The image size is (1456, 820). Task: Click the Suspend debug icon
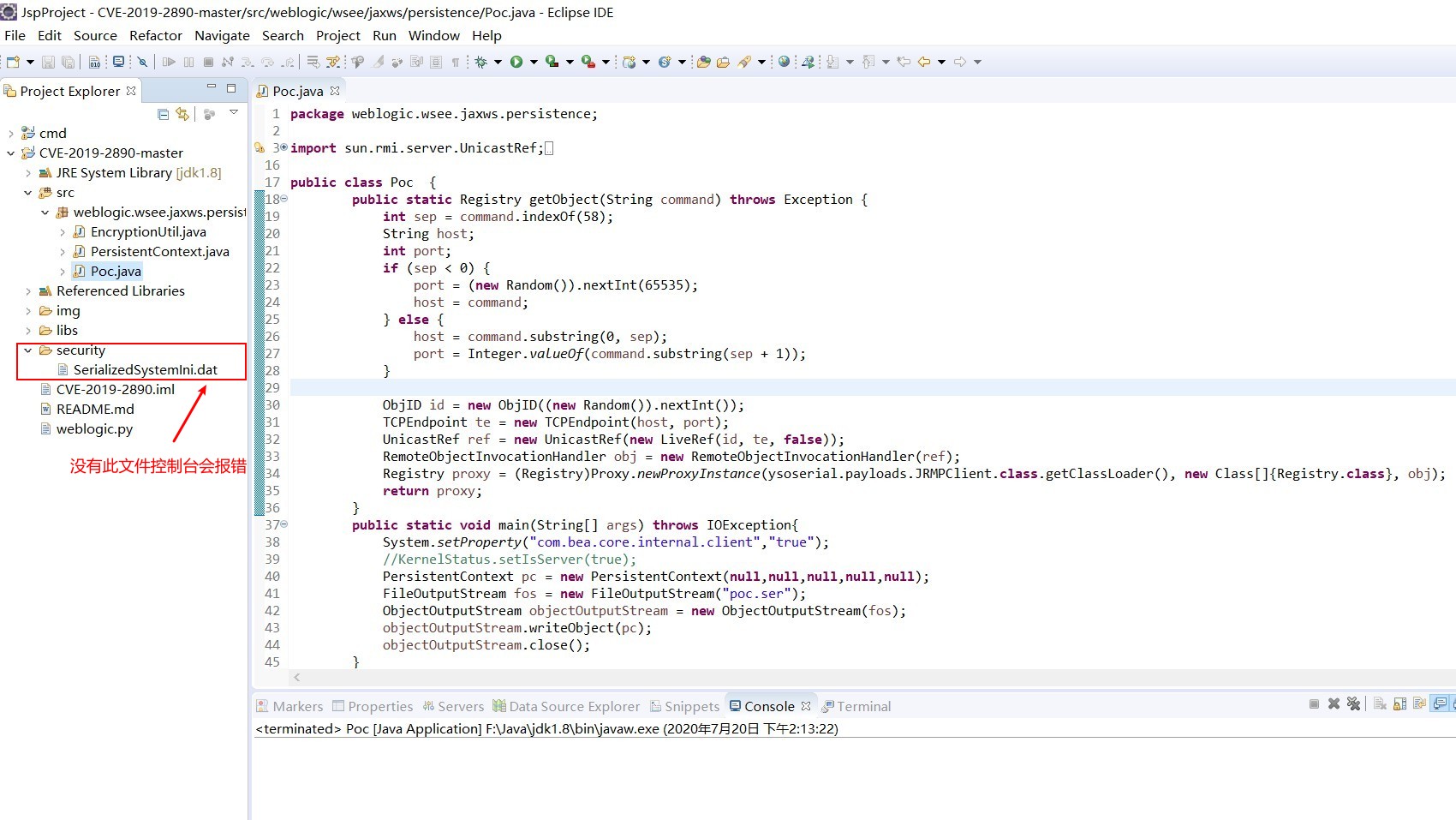click(188, 62)
